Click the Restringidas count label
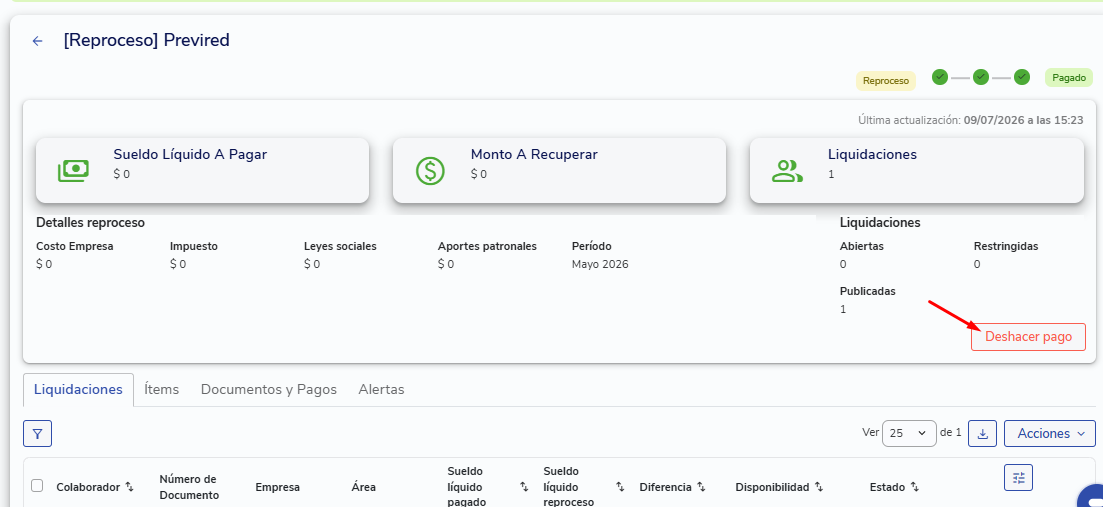The height and width of the screenshot is (507, 1103). 1006,246
